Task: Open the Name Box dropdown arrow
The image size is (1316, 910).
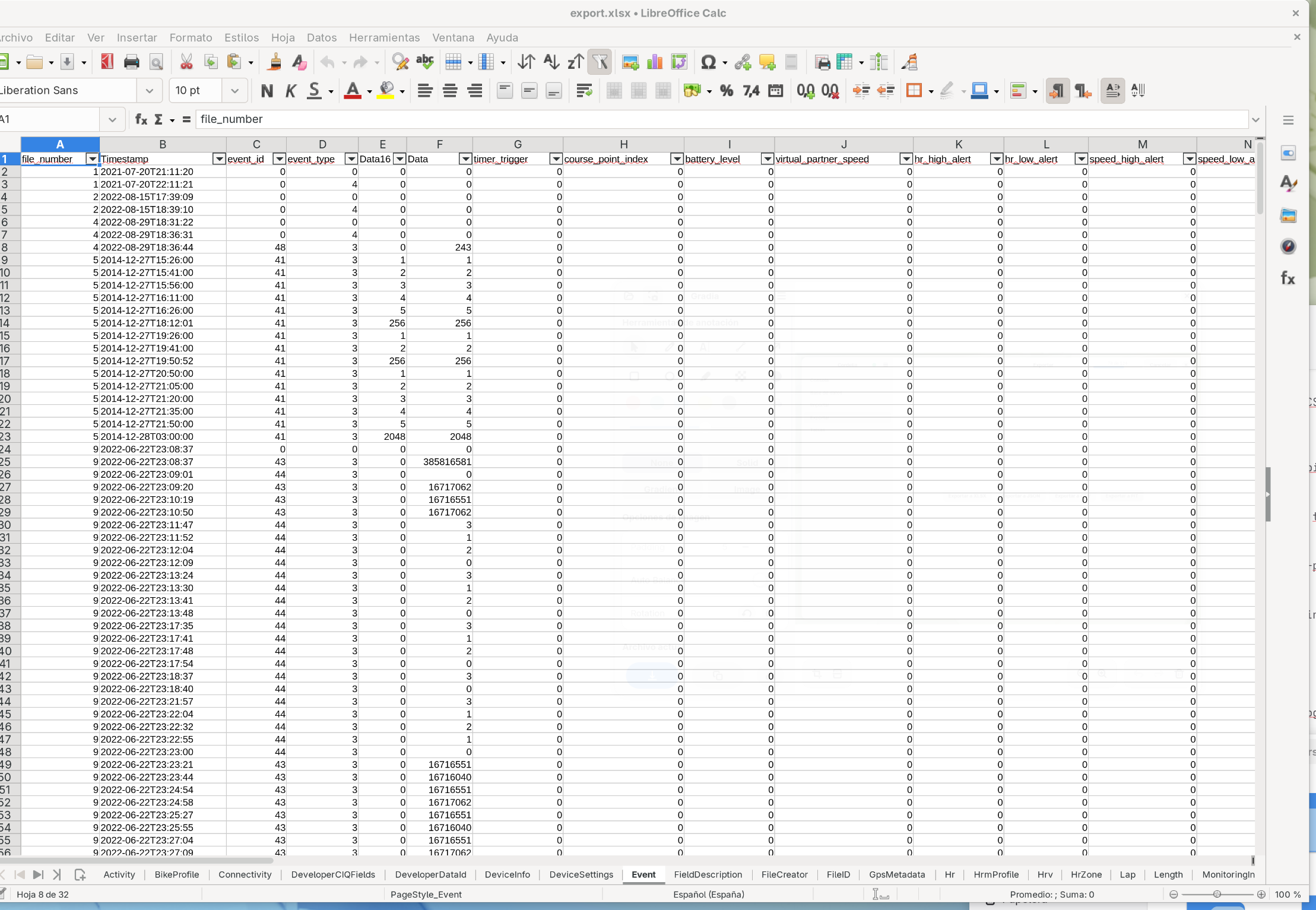Action: point(112,119)
